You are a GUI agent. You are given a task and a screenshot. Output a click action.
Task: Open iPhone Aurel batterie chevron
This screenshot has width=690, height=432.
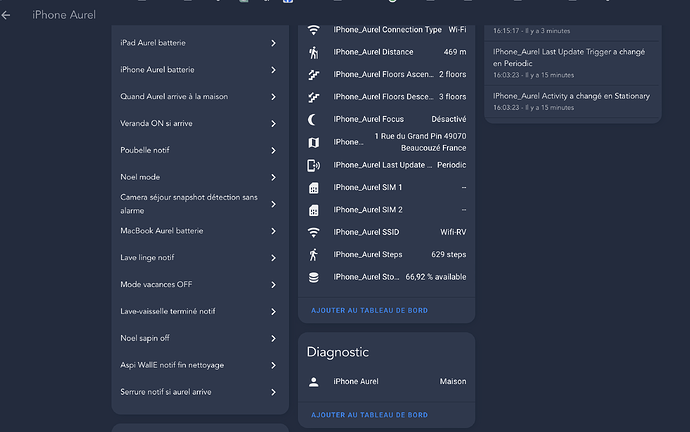(273, 70)
